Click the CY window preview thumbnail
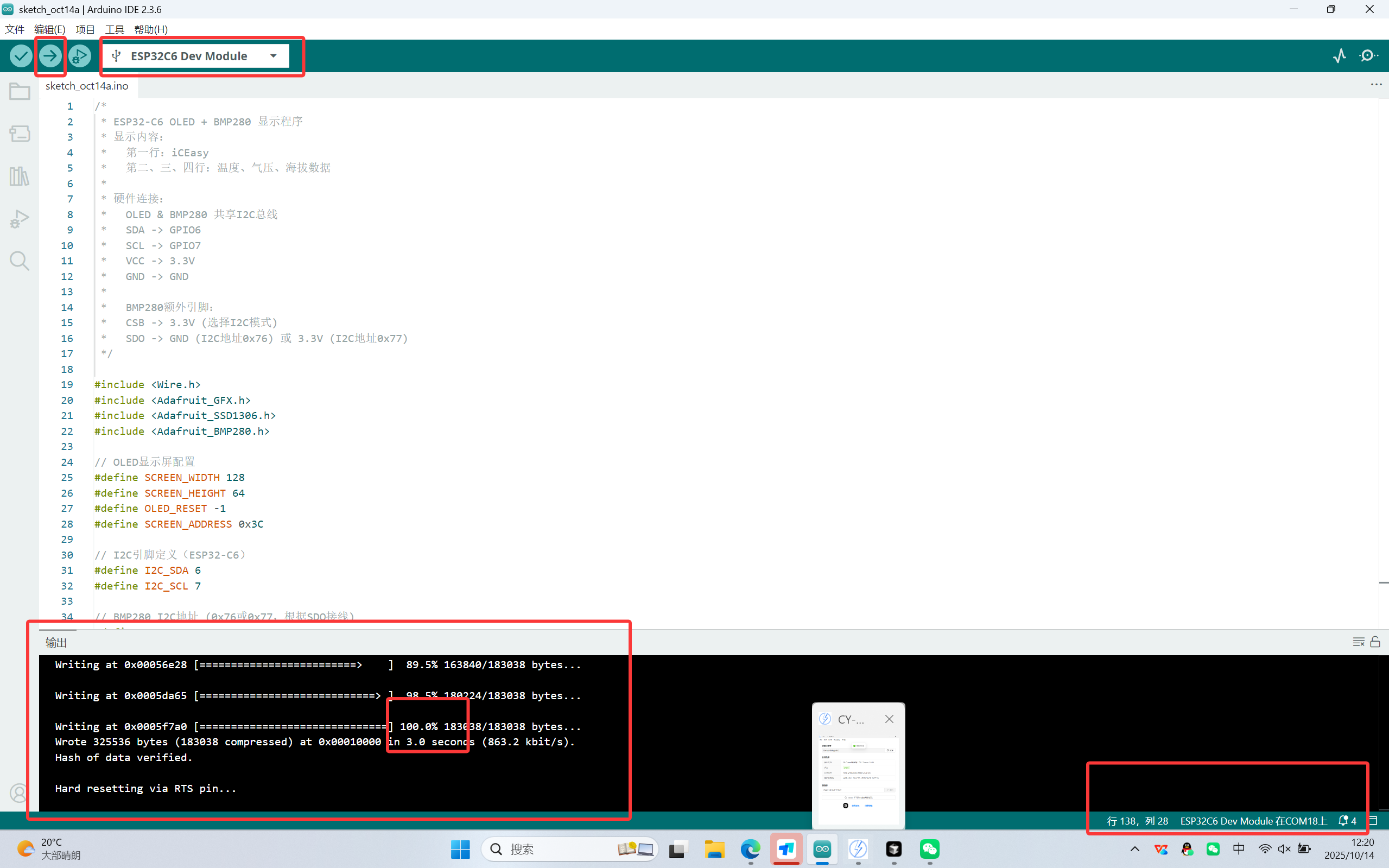This screenshot has height=868, width=1389. (858, 772)
